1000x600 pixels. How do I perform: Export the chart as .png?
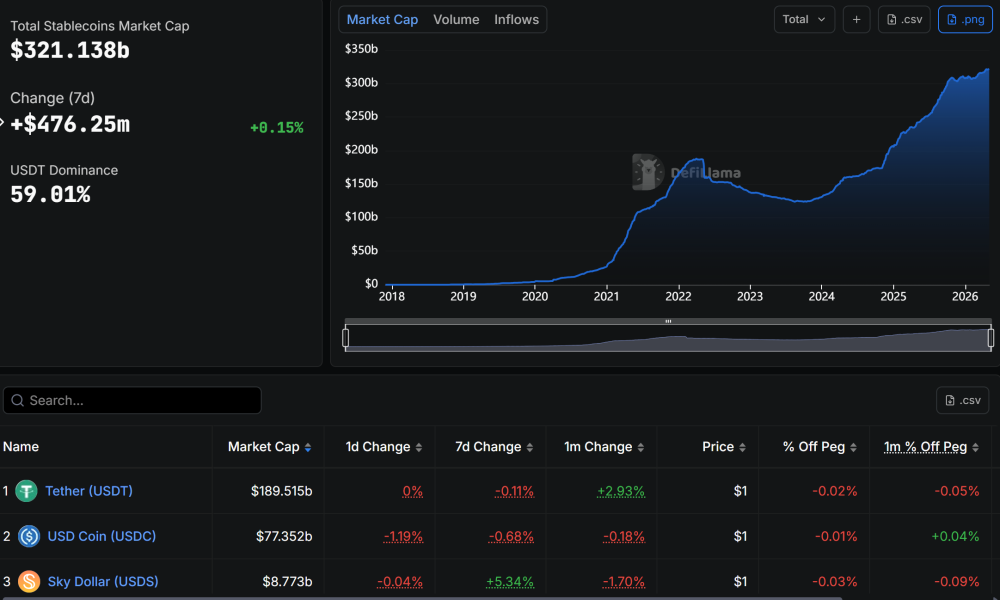966,20
